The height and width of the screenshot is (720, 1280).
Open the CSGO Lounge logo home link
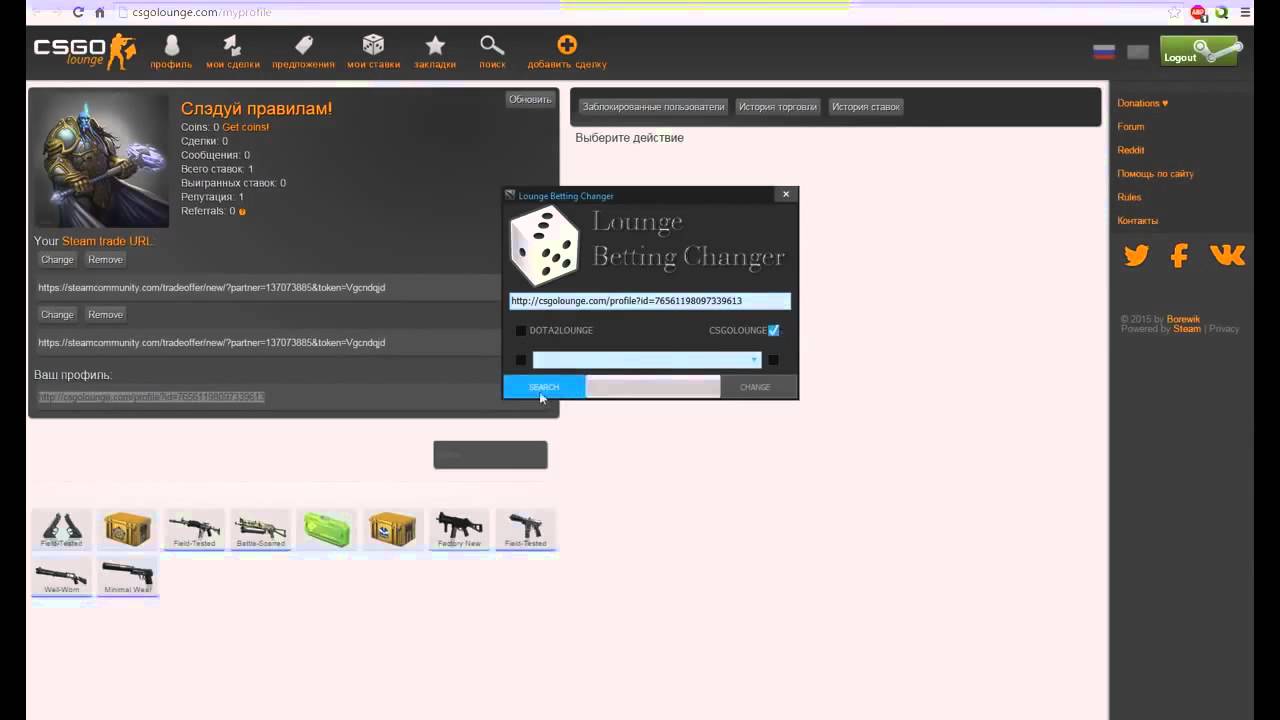click(85, 51)
